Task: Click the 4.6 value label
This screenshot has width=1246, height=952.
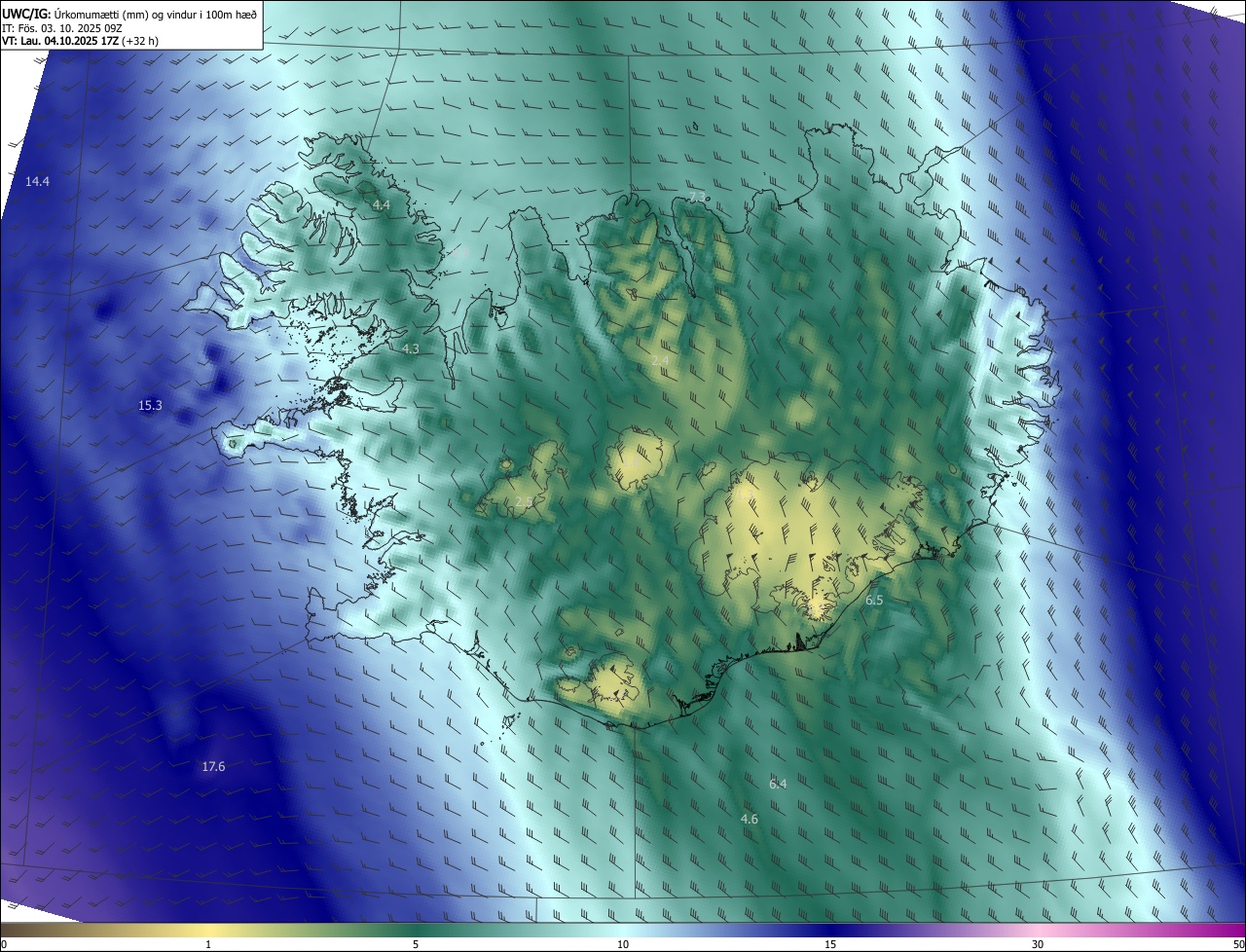Action: pyautogui.click(x=749, y=820)
